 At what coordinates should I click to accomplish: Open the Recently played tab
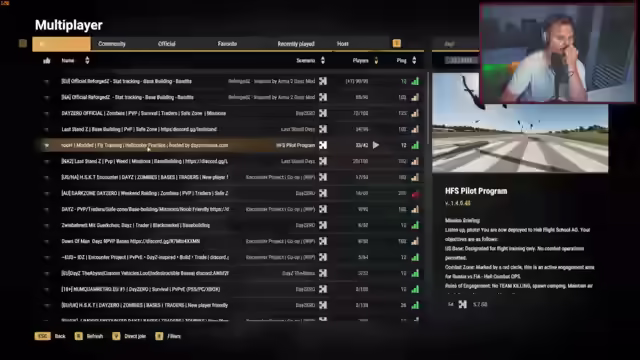pyautogui.click(x=296, y=44)
